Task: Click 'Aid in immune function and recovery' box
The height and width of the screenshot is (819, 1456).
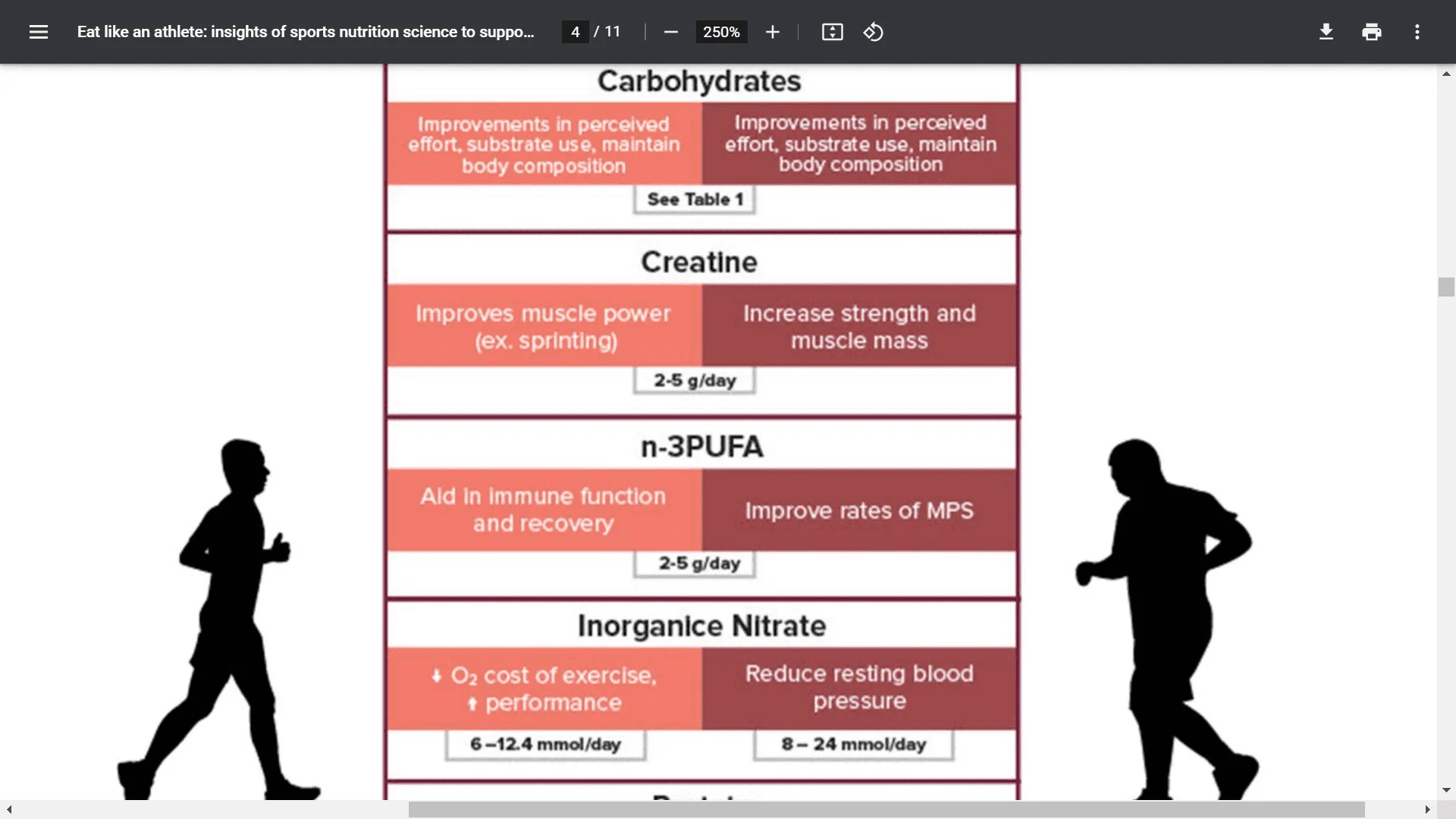Action: pos(544,510)
